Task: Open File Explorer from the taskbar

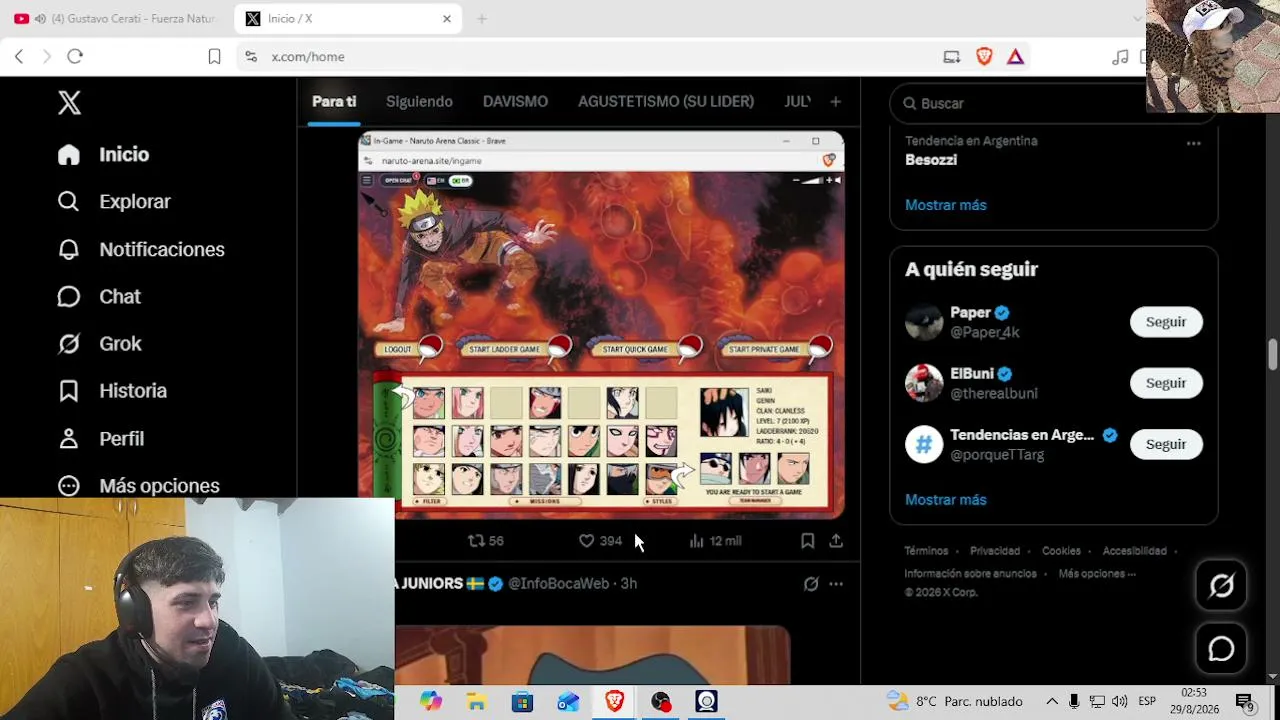Action: tap(476, 702)
